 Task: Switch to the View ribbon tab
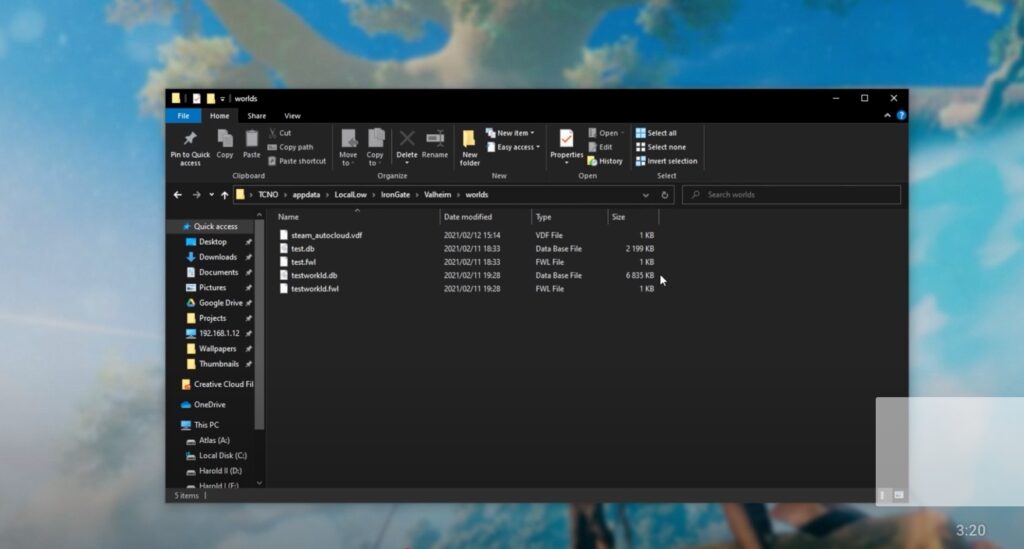click(292, 116)
